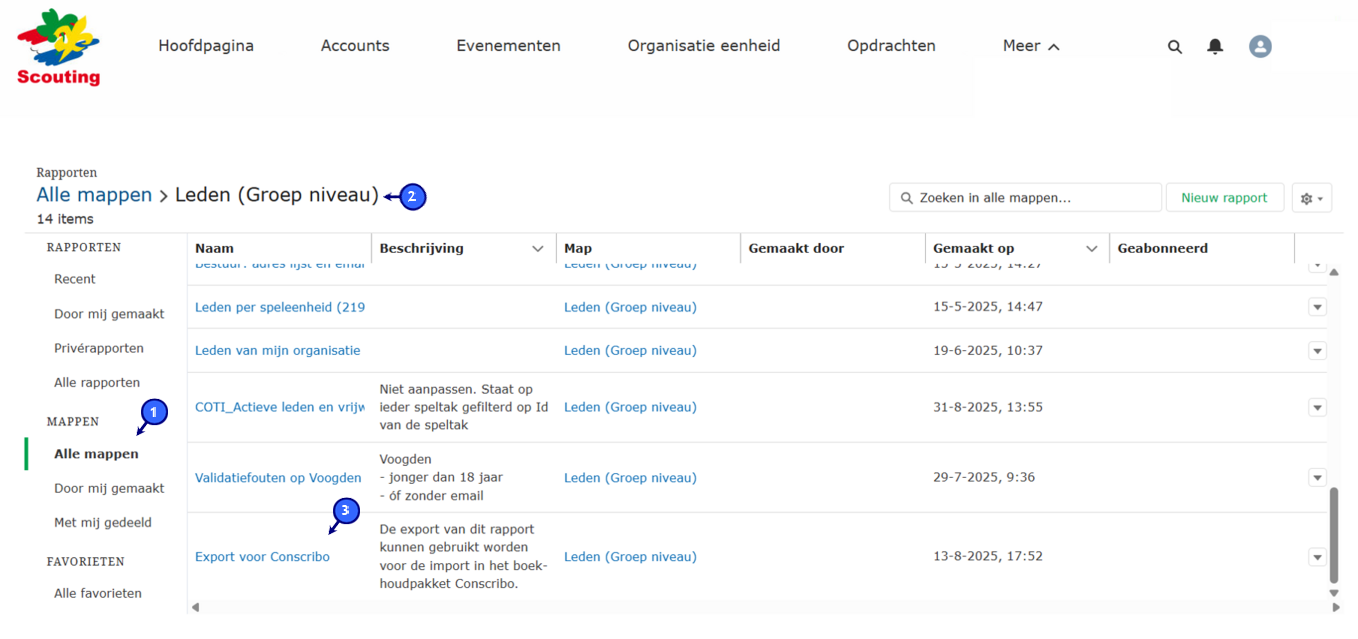Open the Gemaakt op column dropdown
The image size is (1358, 639).
[1092, 249]
